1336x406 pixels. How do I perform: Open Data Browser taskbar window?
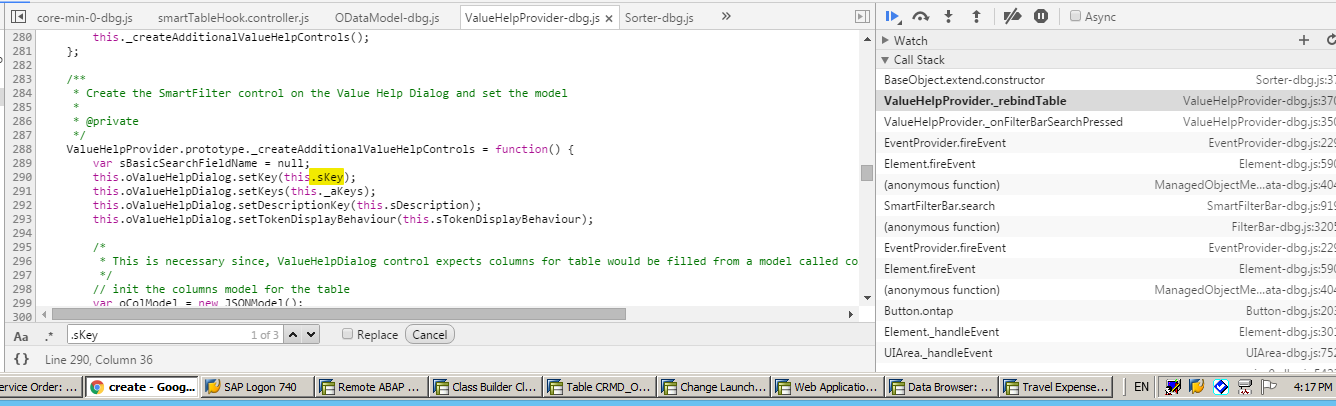pos(941,387)
